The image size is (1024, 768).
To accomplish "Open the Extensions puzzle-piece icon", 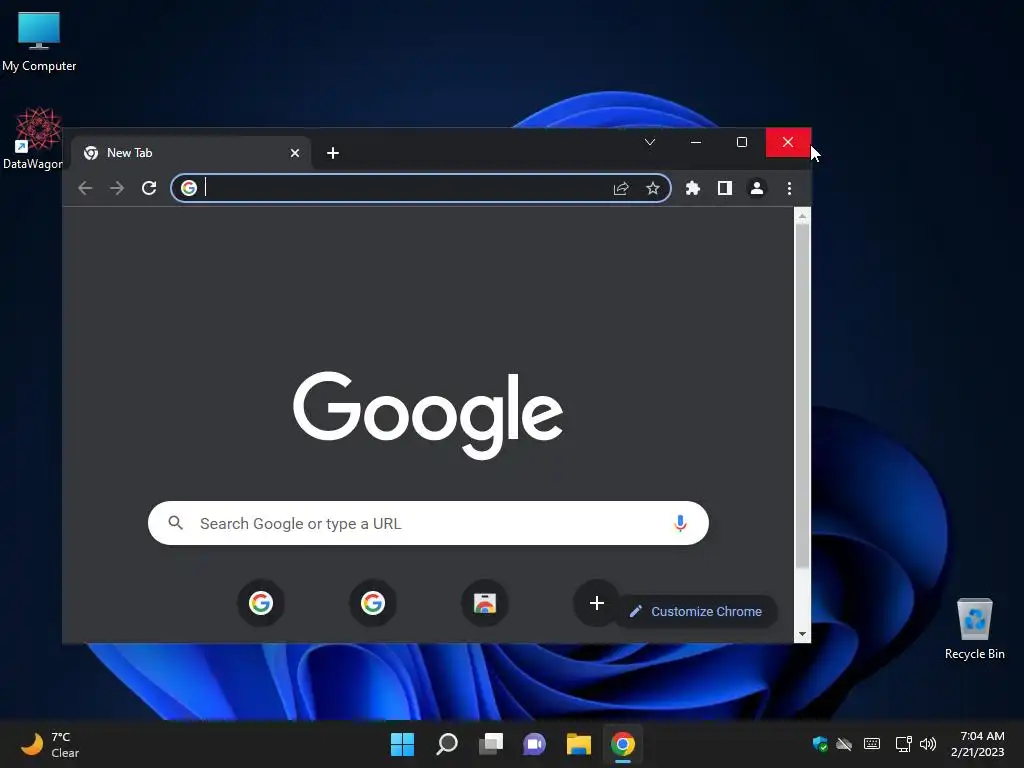I will [693, 189].
